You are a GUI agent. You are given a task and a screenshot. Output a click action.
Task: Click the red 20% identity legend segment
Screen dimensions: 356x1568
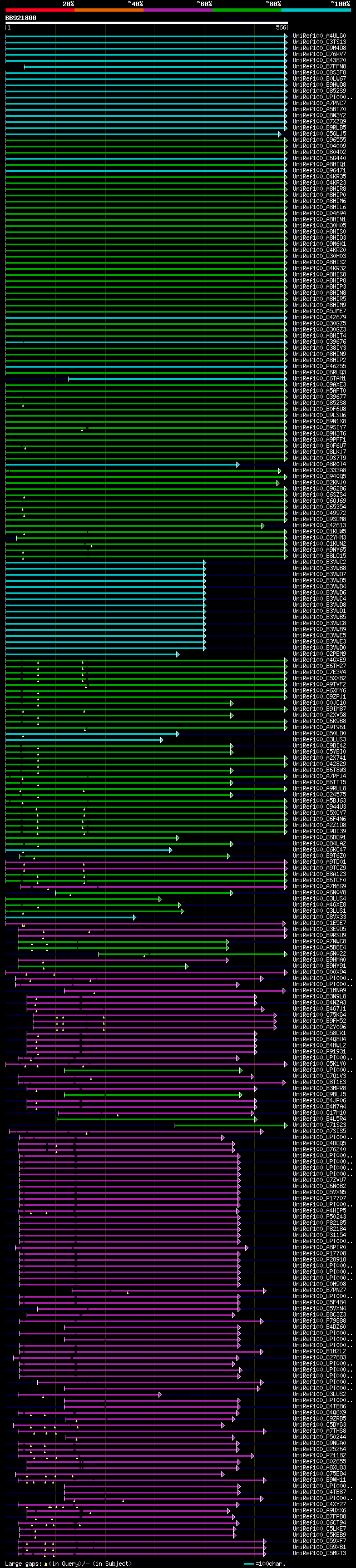coord(39,10)
